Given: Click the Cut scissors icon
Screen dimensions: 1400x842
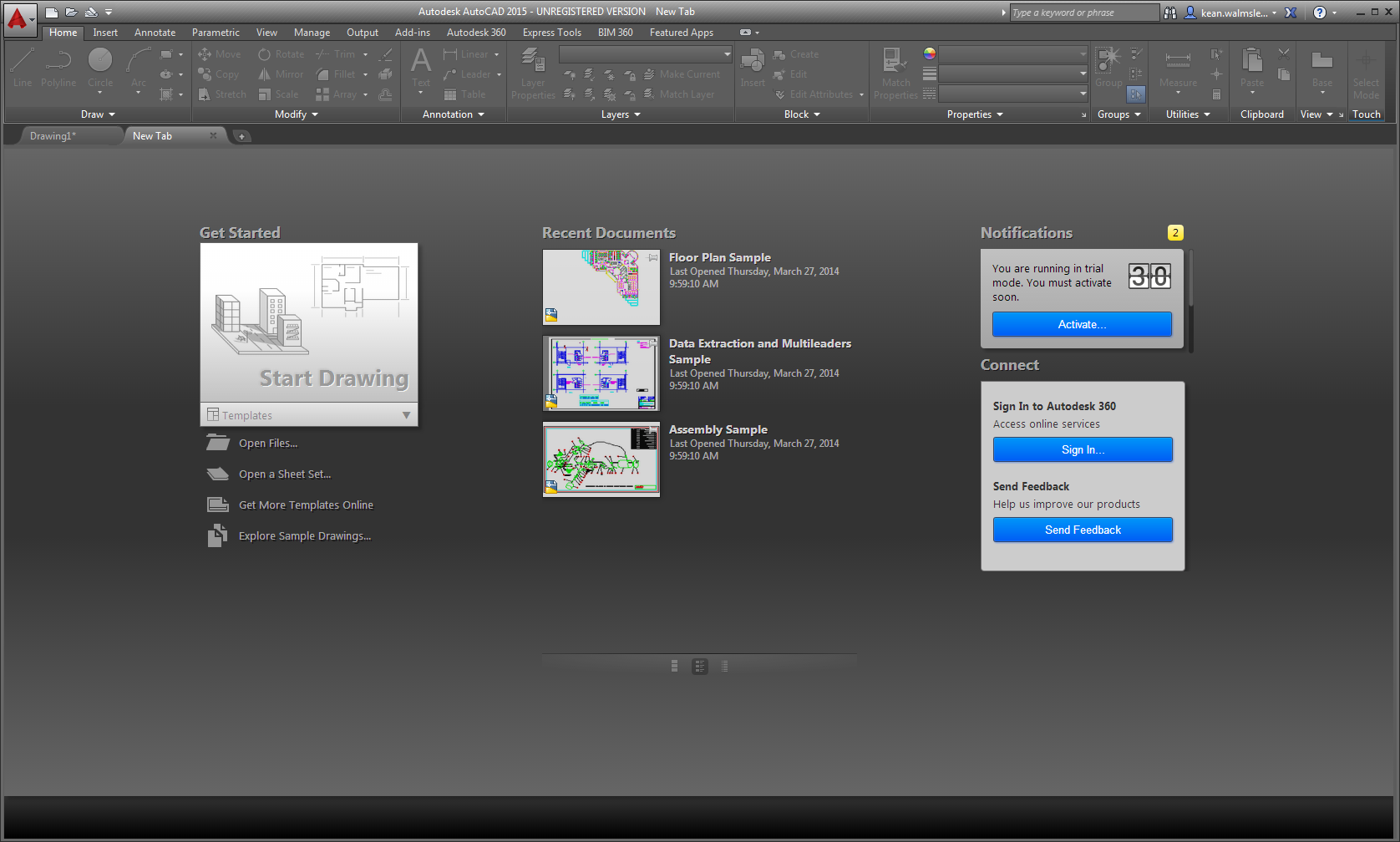Looking at the screenshot, I should tap(1284, 53).
